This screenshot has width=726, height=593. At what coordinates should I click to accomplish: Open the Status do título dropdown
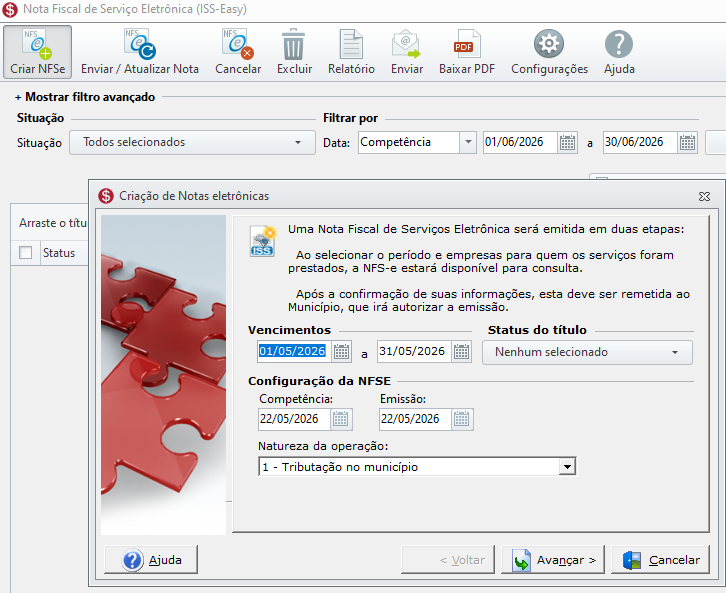(587, 352)
